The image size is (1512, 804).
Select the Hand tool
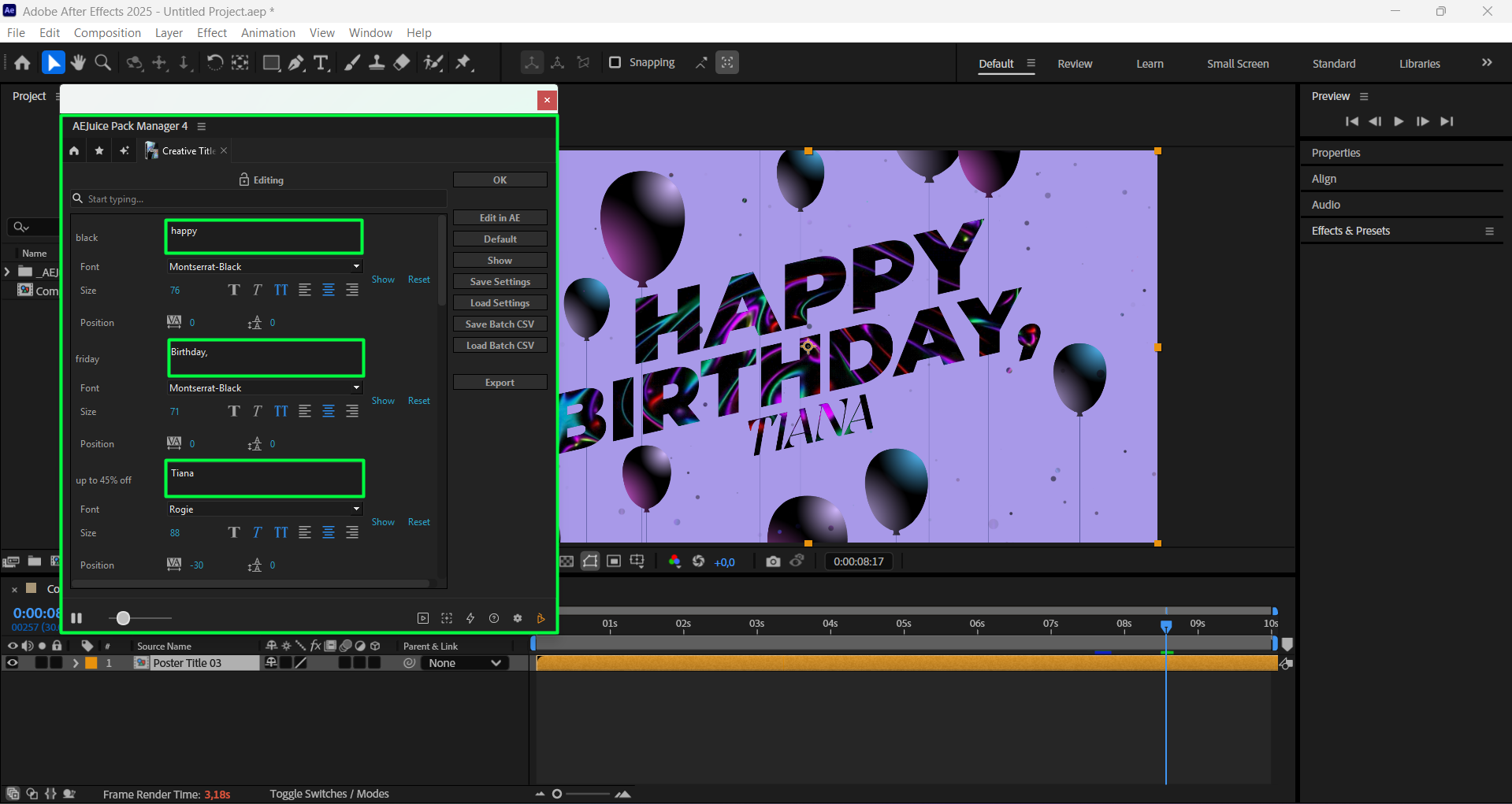(x=77, y=63)
